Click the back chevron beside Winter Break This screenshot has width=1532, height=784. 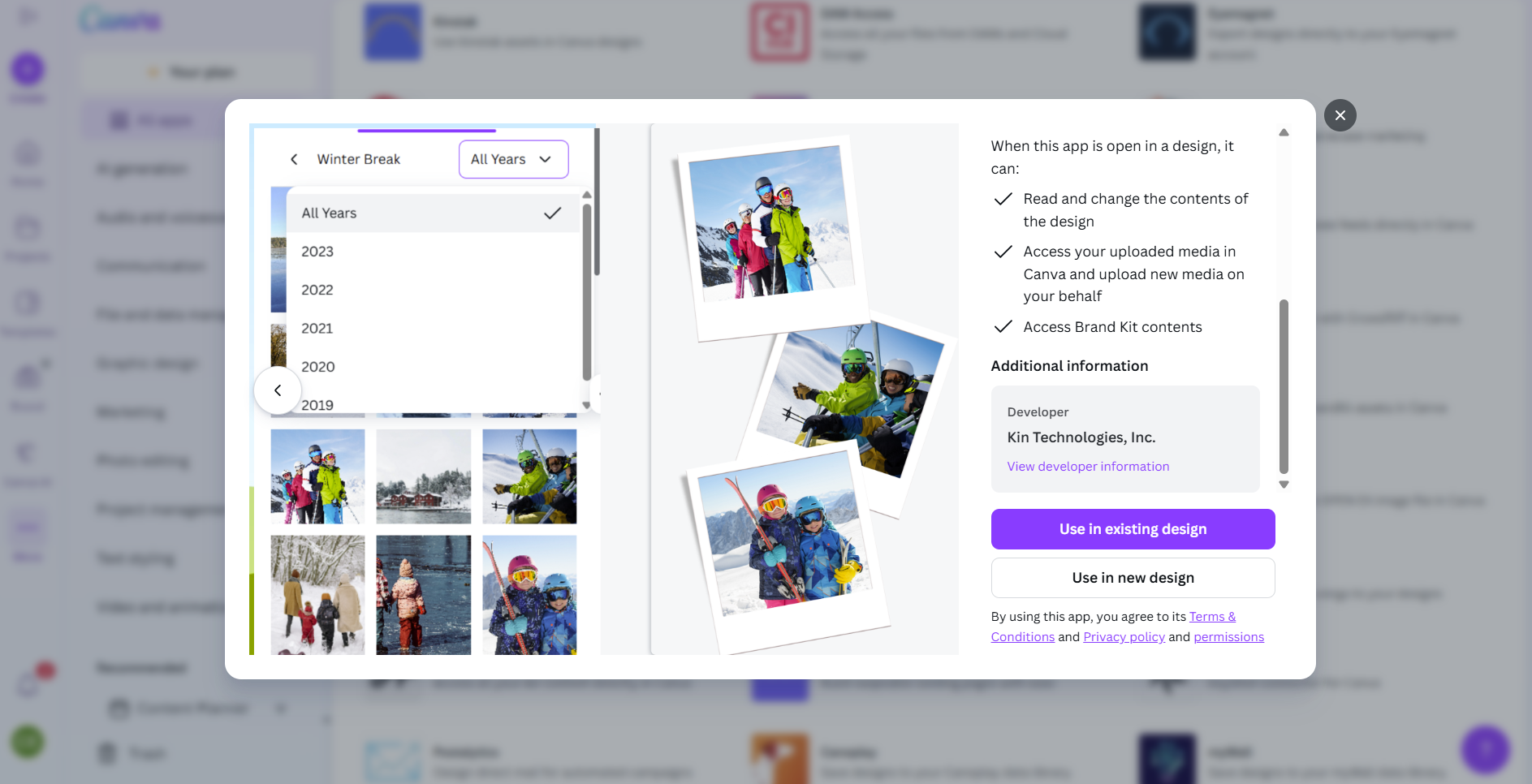pos(294,159)
